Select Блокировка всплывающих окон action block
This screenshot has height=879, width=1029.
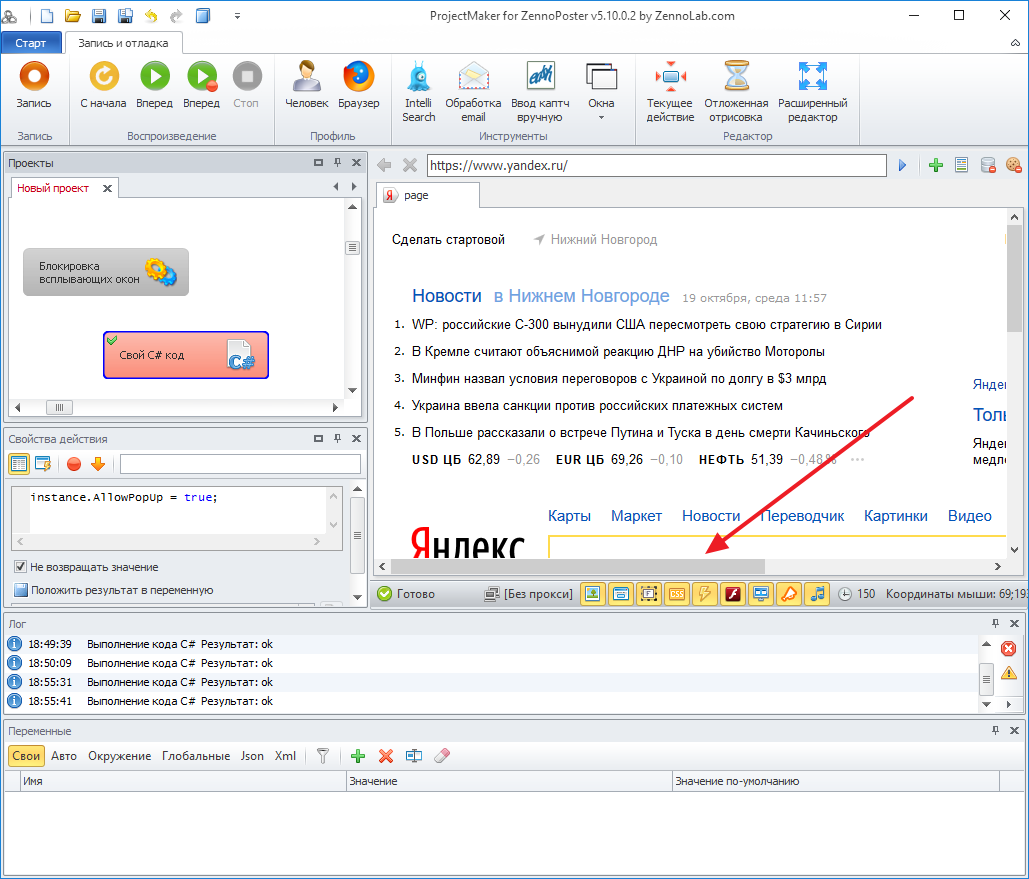(106, 272)
